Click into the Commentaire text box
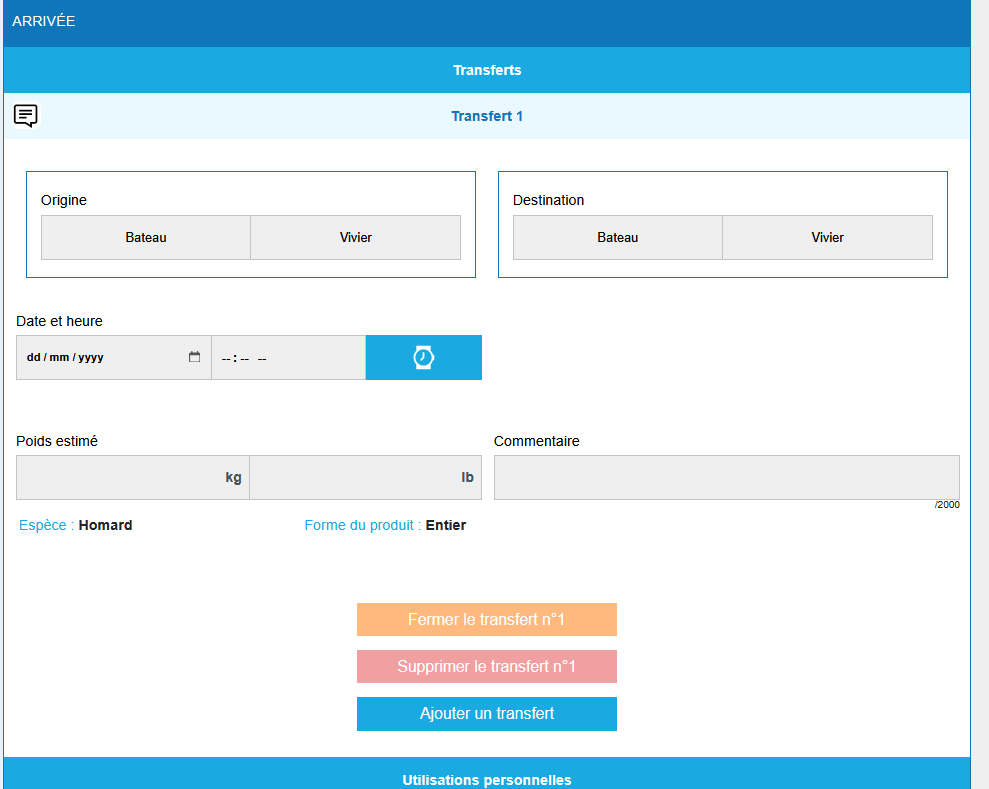 click(x=726, y=478)
